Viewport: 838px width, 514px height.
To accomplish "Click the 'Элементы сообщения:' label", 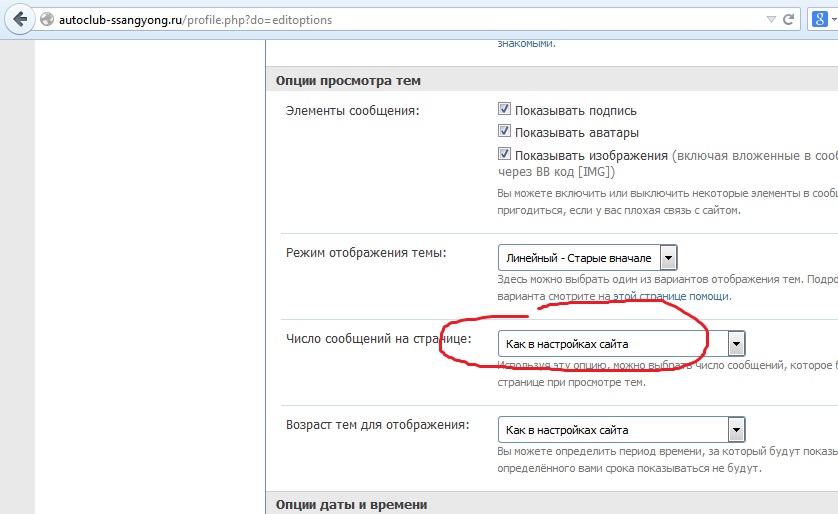I will (353, 110).
